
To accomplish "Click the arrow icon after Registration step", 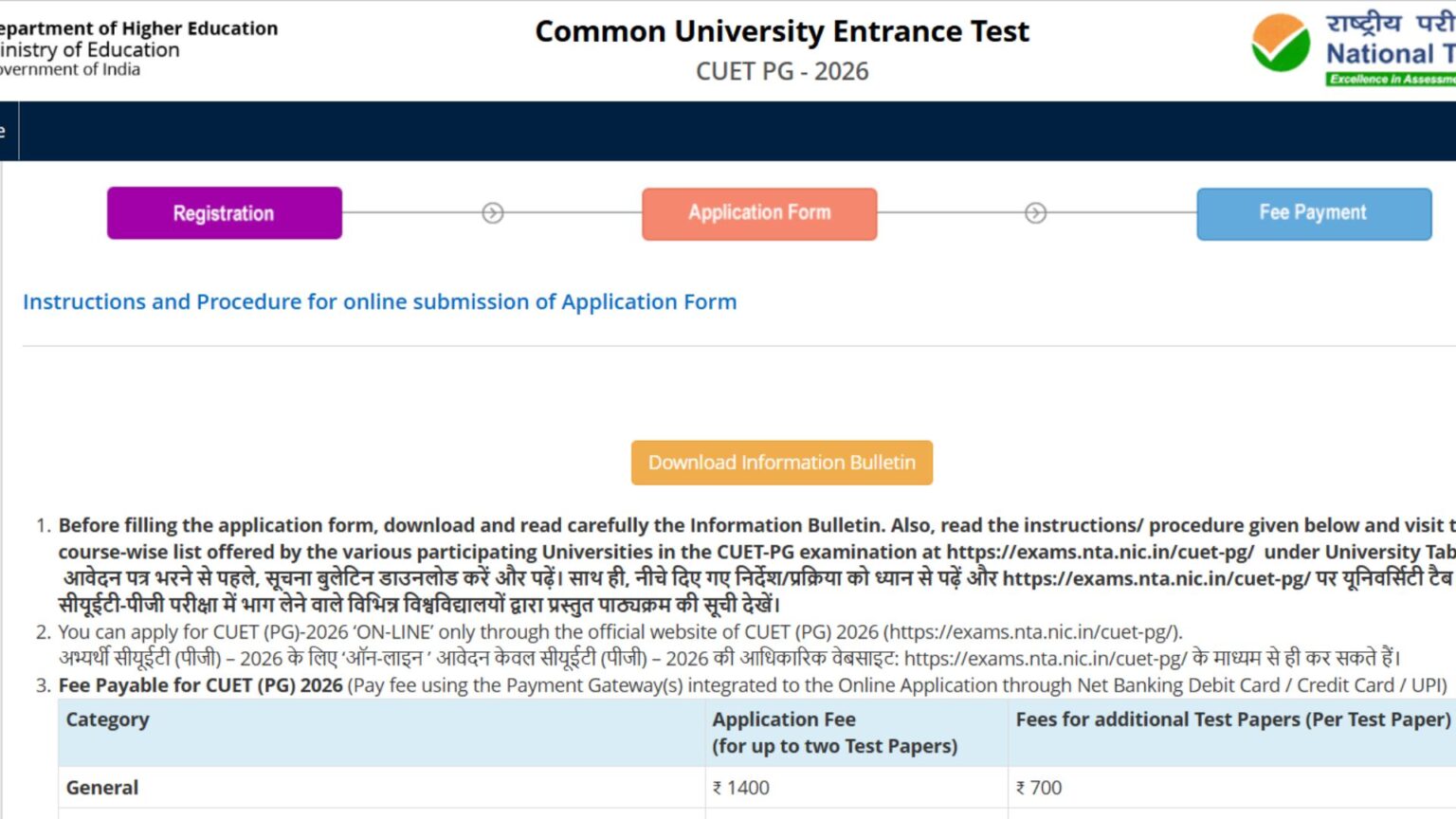I will (491, 213).
